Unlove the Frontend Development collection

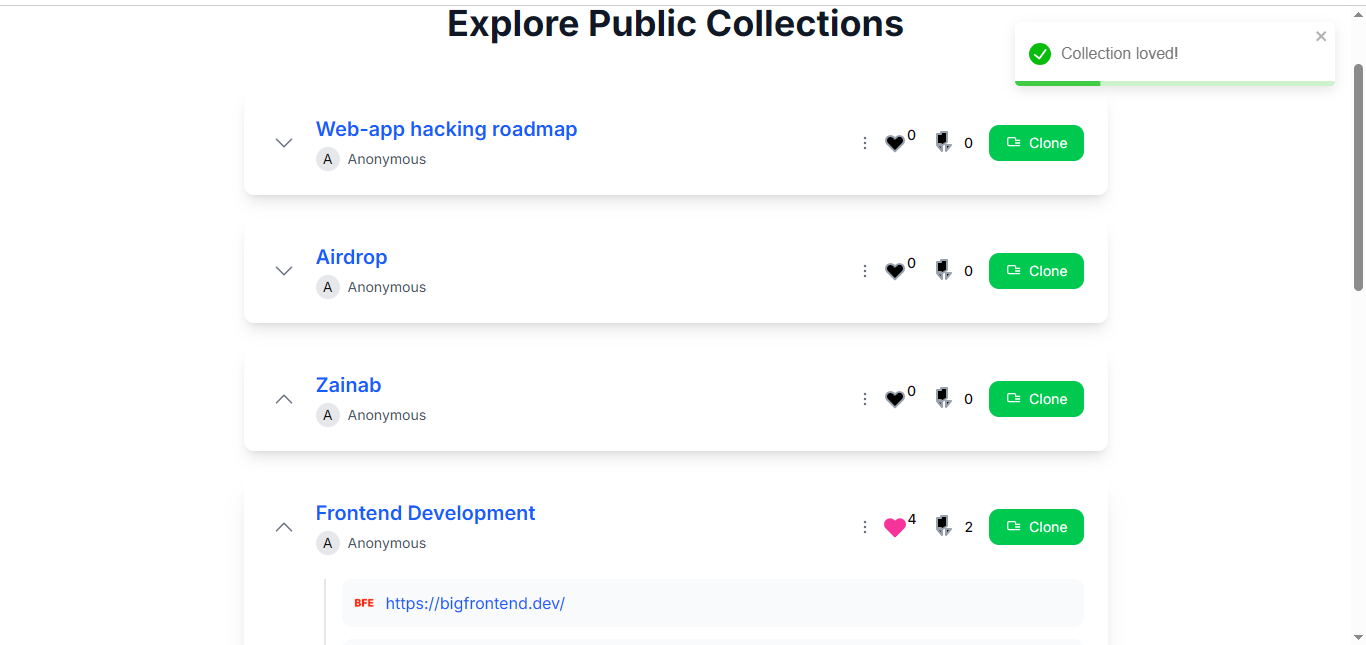895,527
